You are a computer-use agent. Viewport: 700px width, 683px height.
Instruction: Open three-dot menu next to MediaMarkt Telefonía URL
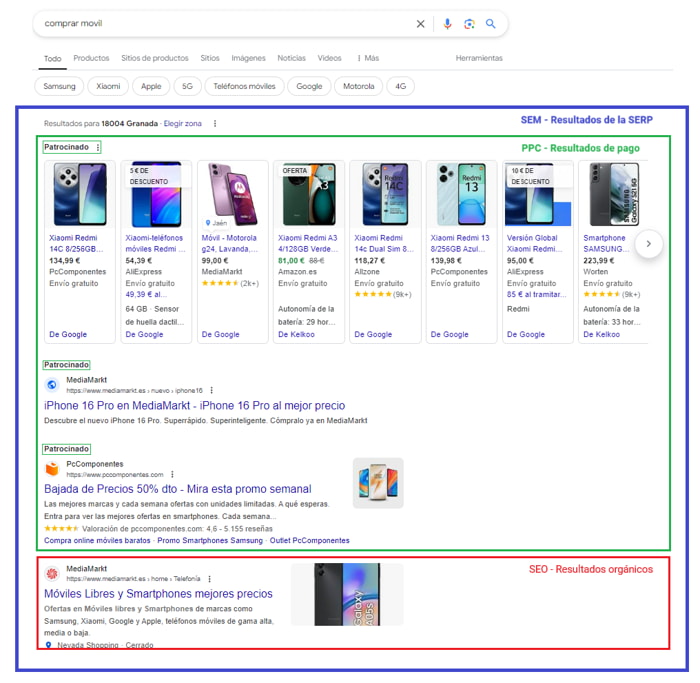[209, 579]
